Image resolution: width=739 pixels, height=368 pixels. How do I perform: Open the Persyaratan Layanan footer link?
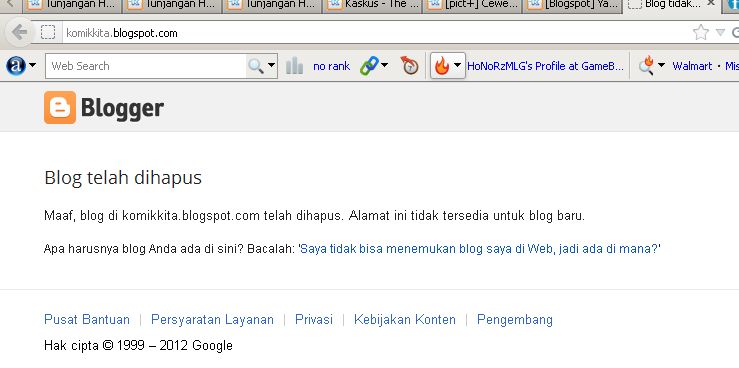[212, 319]
